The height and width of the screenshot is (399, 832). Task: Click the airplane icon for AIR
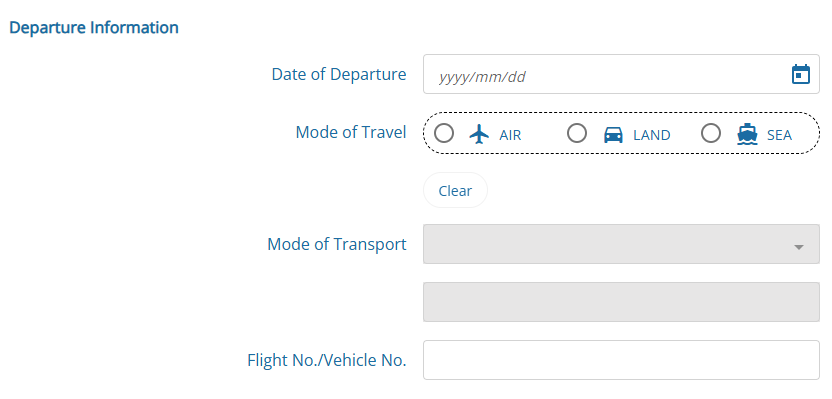[479, 134]
